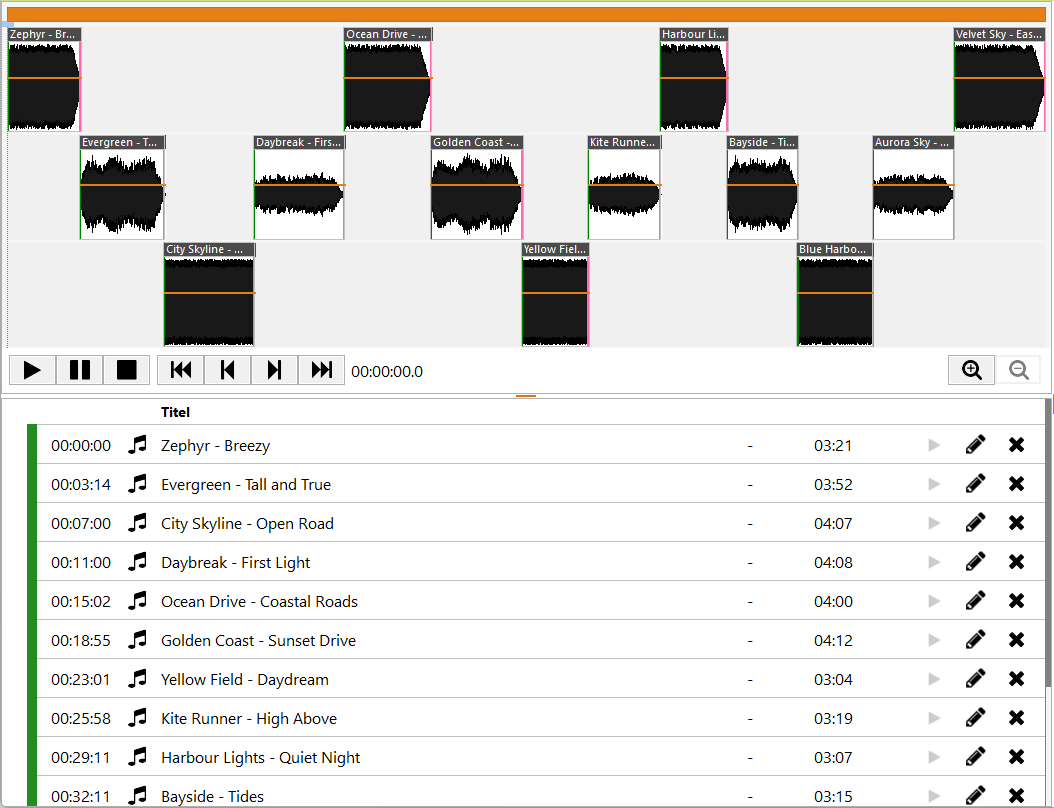Edit the City Skyline - Open Road entry
The image size is (1054, 808).
click(975, 523)
